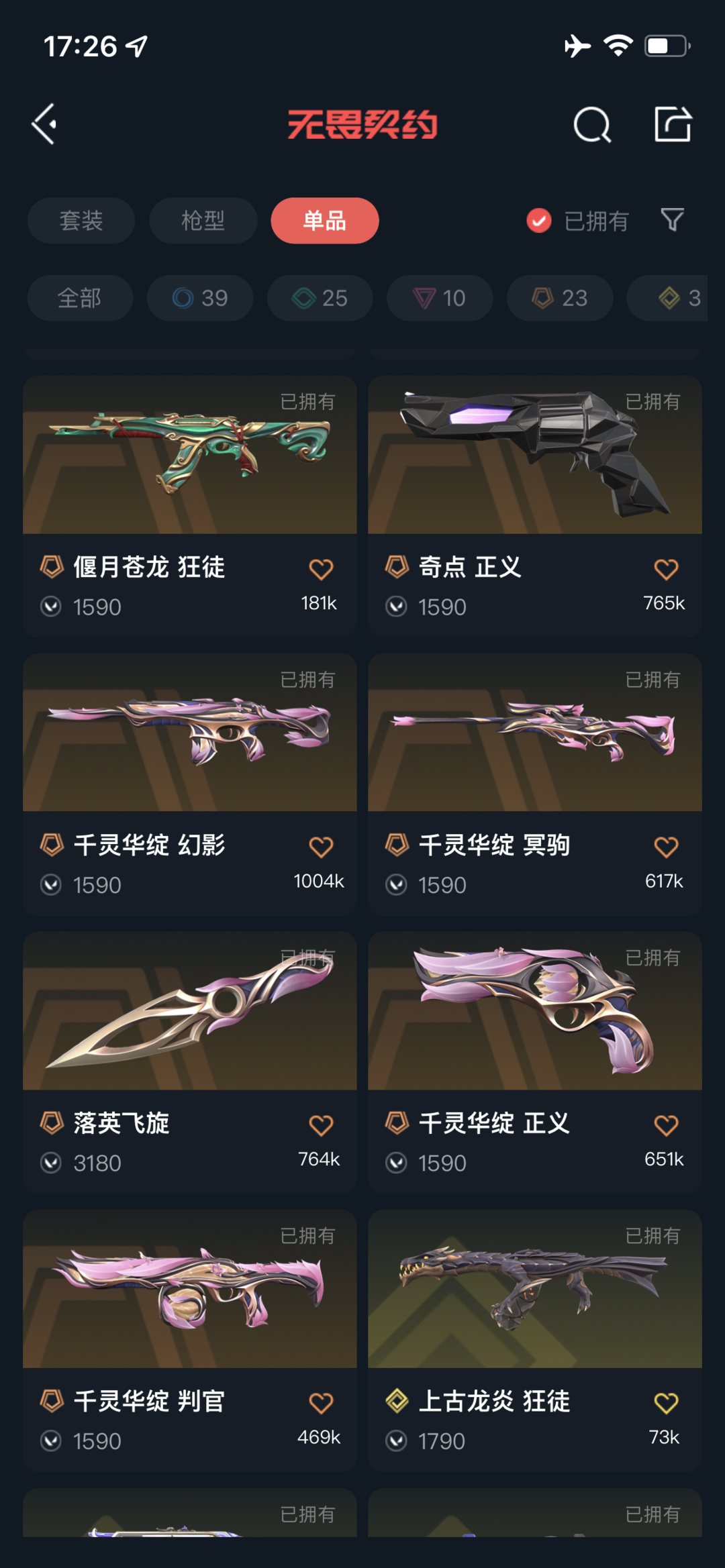Filter by purple tier showing 10
Image resolution: width=725 pixels, height=1568 pixels.
point(440,298)
